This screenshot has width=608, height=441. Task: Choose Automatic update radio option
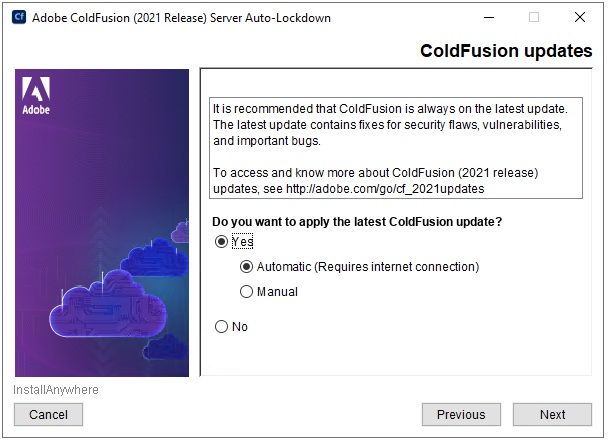click(x=246, y=267)
